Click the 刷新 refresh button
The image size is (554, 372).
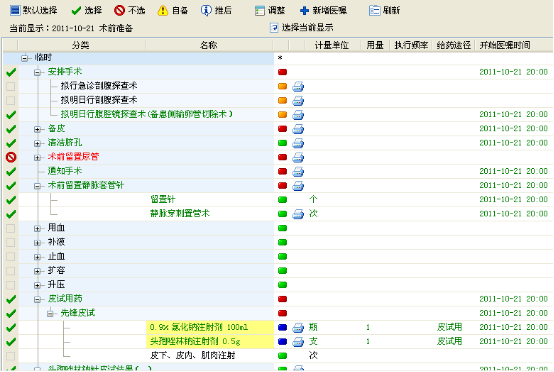pos(384,10)
